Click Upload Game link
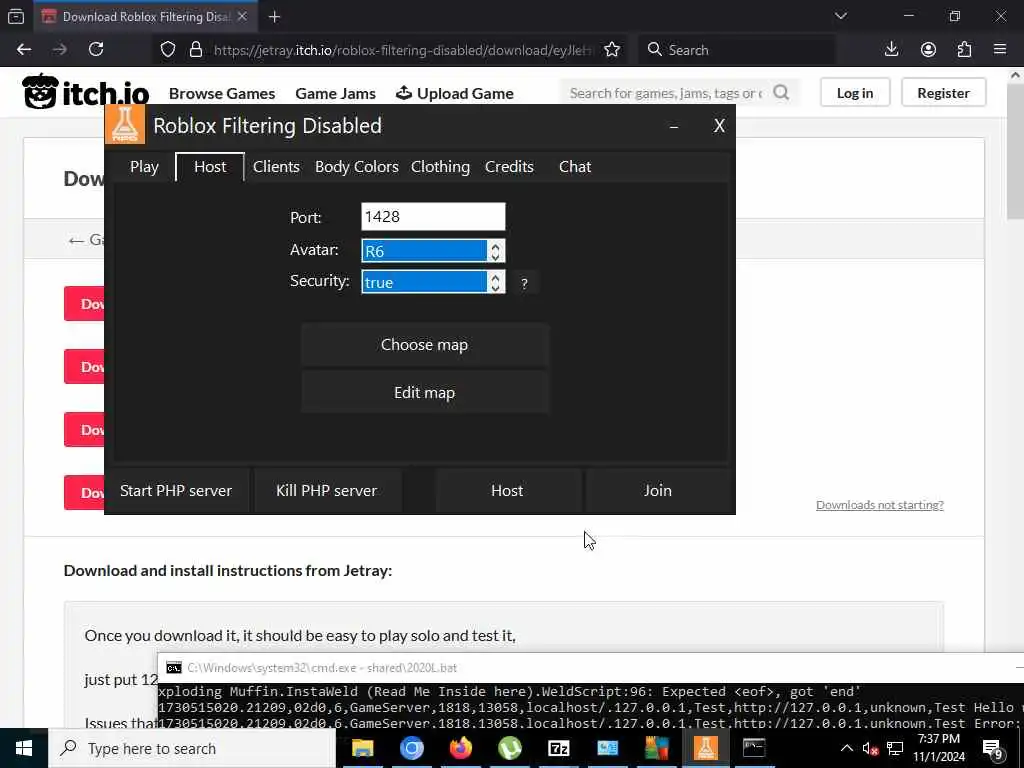This screenshot has height=768, width=1024. (x=455, y=93)
